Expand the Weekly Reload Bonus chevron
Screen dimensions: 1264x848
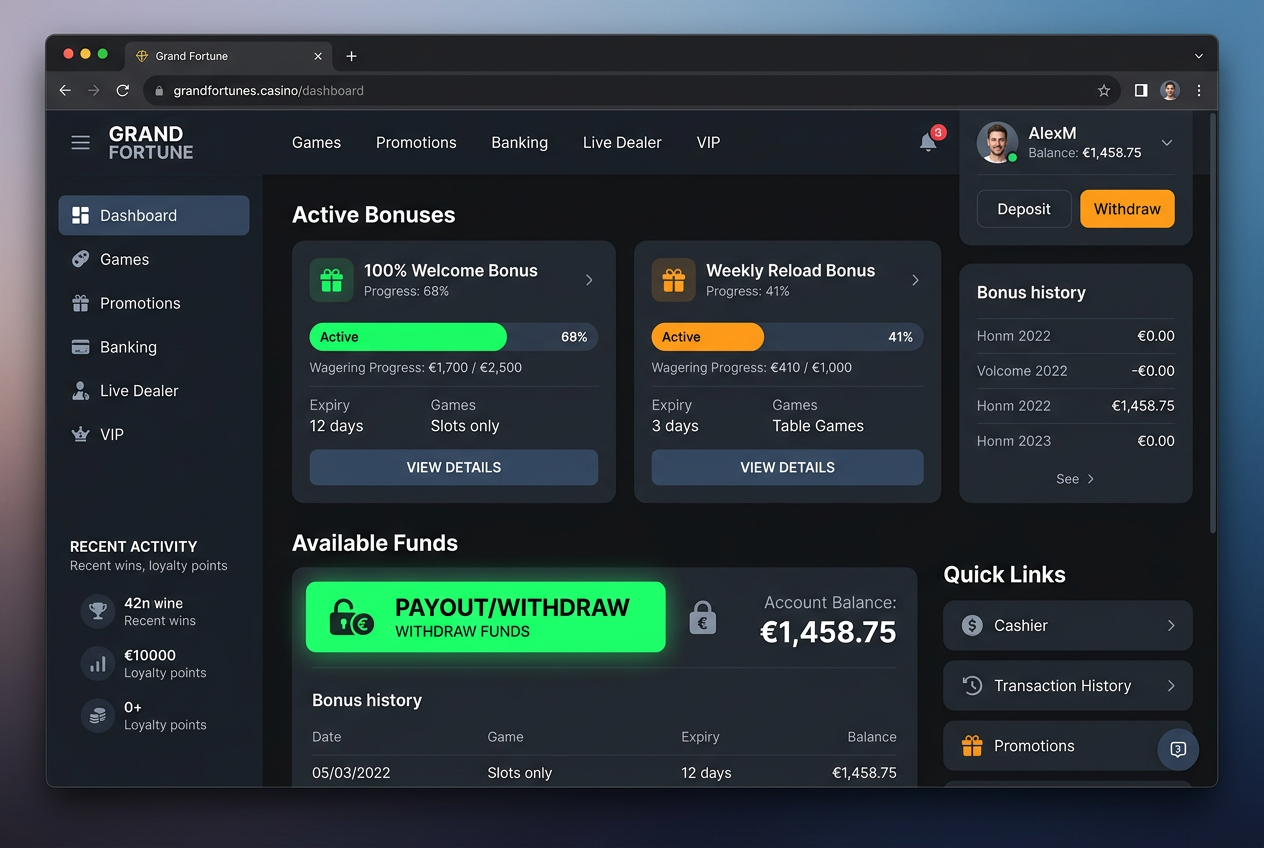[915, 280]
